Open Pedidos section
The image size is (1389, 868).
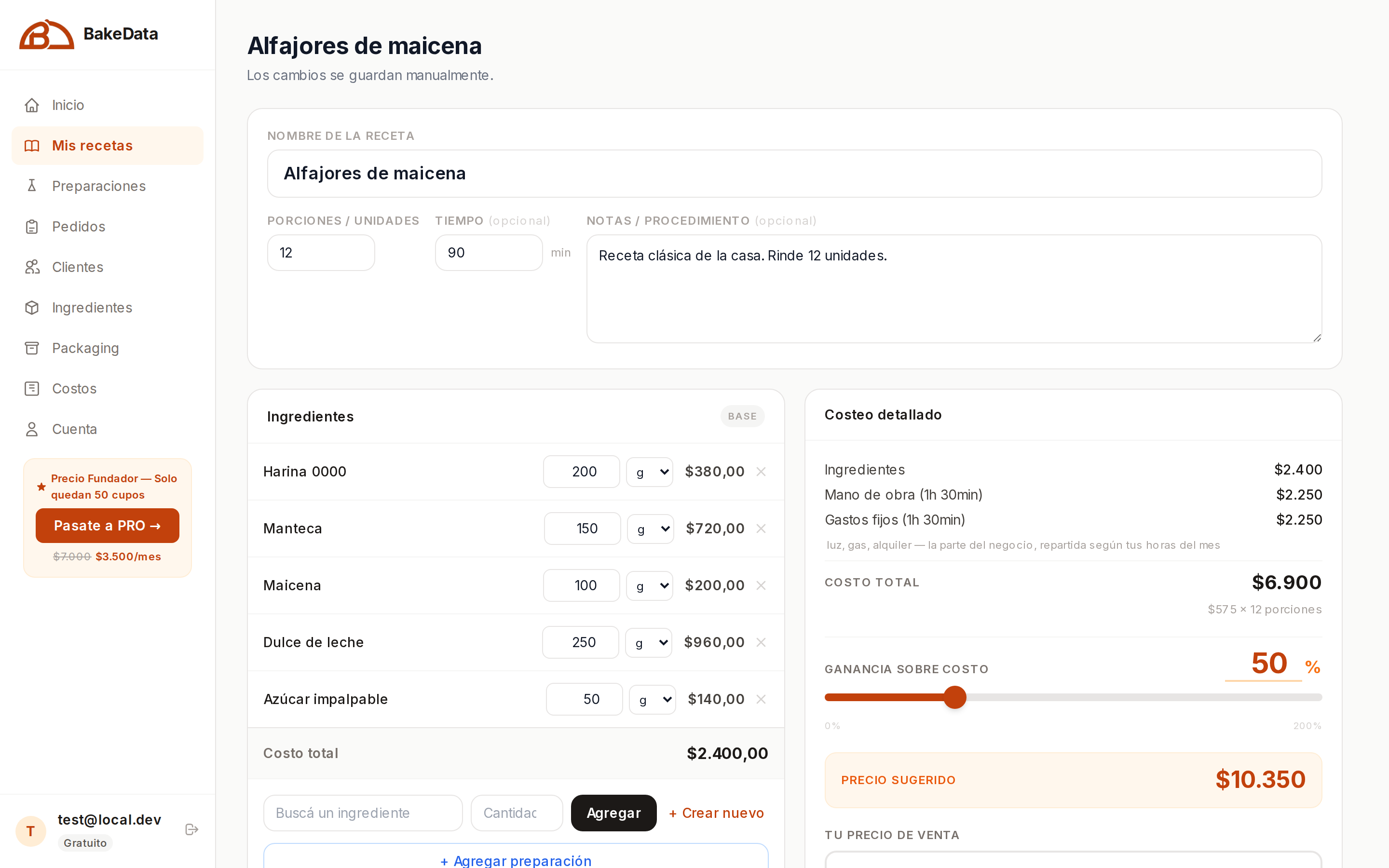[x=108, y=227]
